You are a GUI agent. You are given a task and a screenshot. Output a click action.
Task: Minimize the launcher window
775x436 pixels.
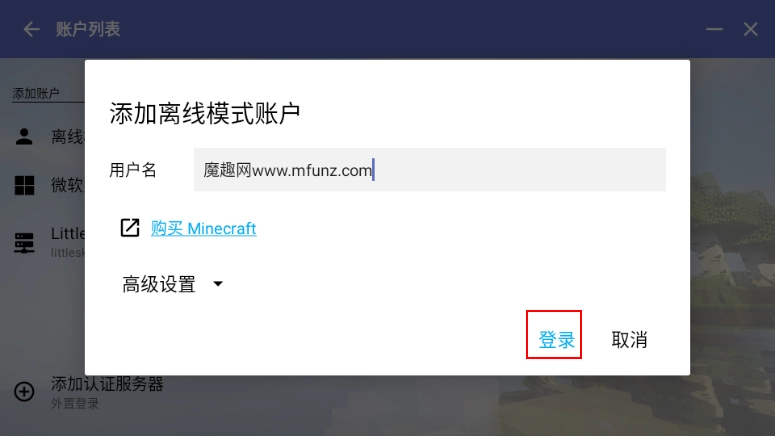pyautogui.click(x=714, y=29)
